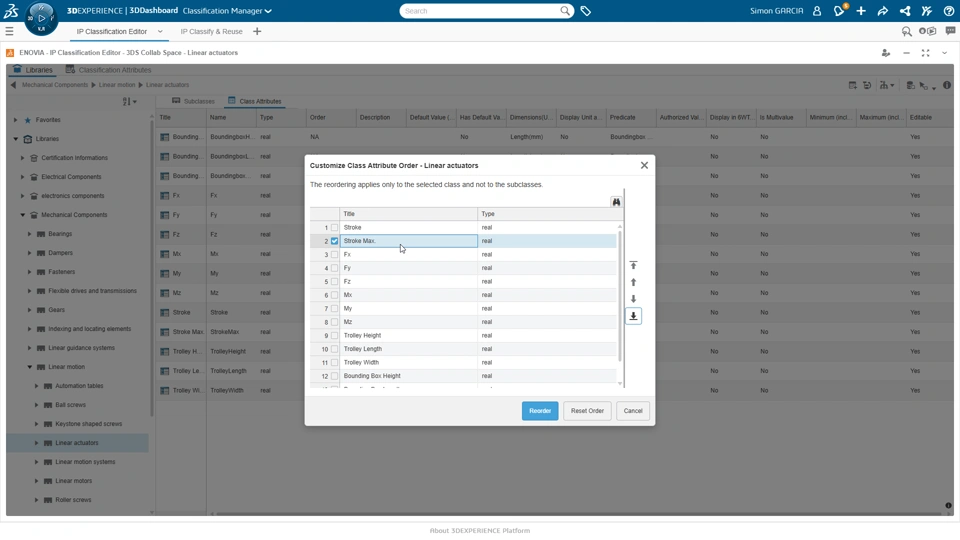960x540 pixels.
Task: Move selected attribute to bottom
Action: tap(633, 316)
